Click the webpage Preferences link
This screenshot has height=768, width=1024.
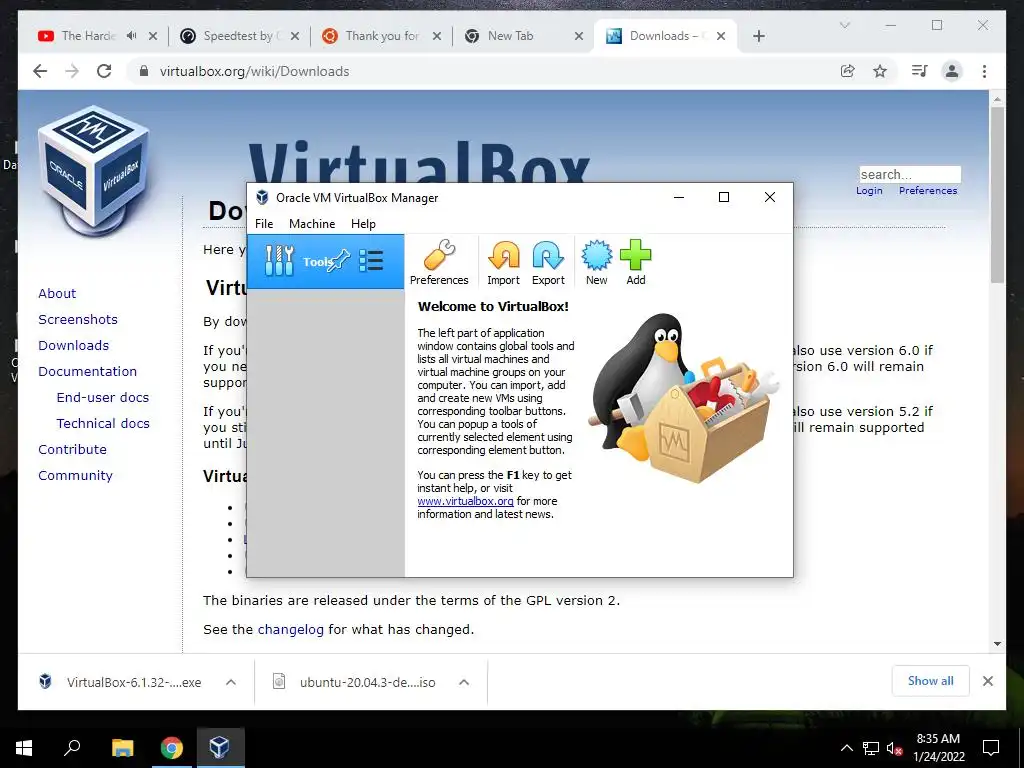tap(928, 191)
